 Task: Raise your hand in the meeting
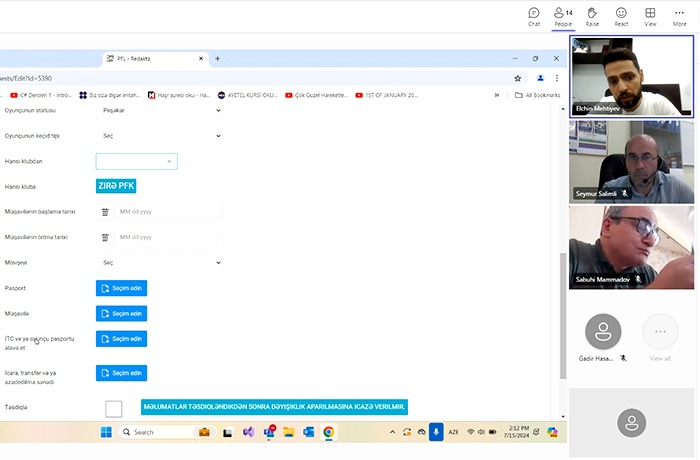pyautogui.click(x=592, y=16)
